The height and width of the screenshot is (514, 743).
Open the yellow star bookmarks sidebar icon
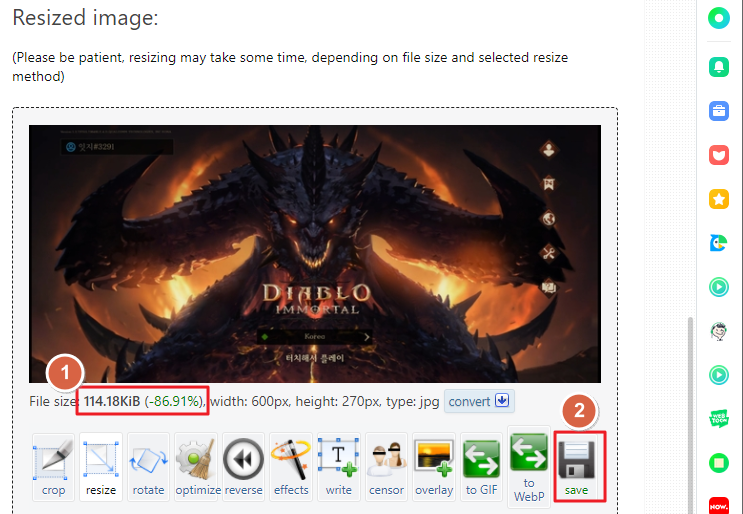719,199
